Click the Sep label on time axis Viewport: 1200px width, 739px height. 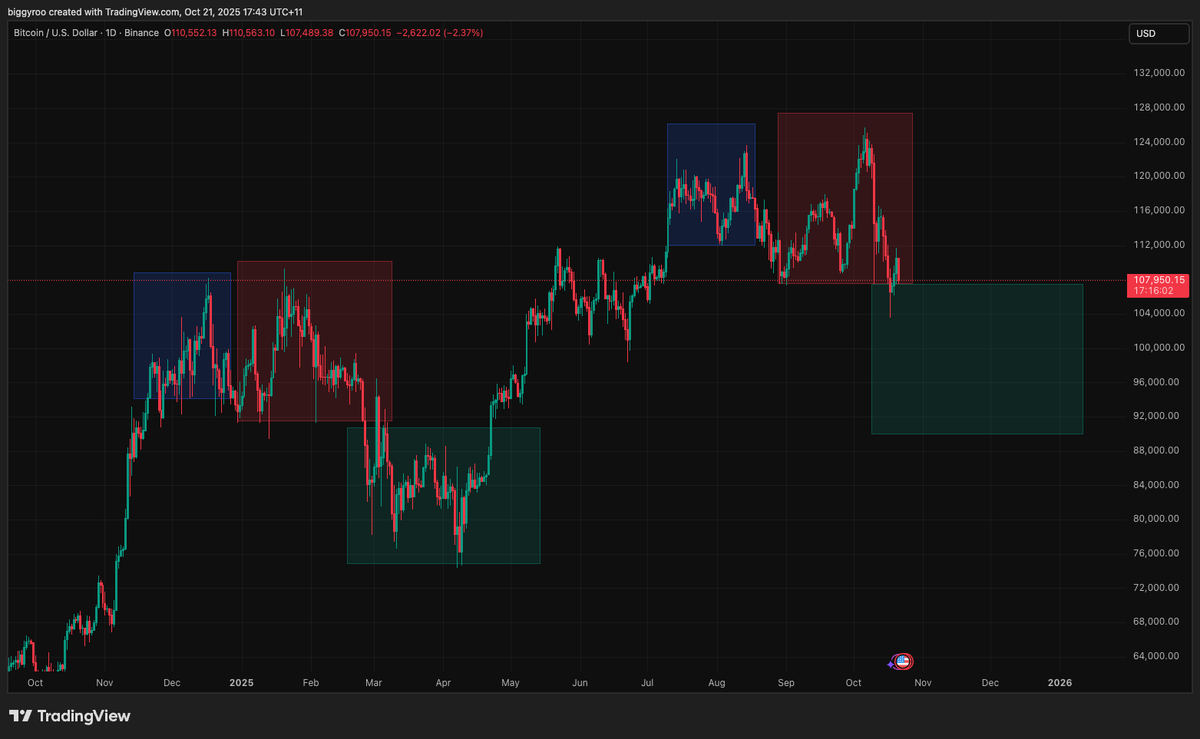pos(786,682)
